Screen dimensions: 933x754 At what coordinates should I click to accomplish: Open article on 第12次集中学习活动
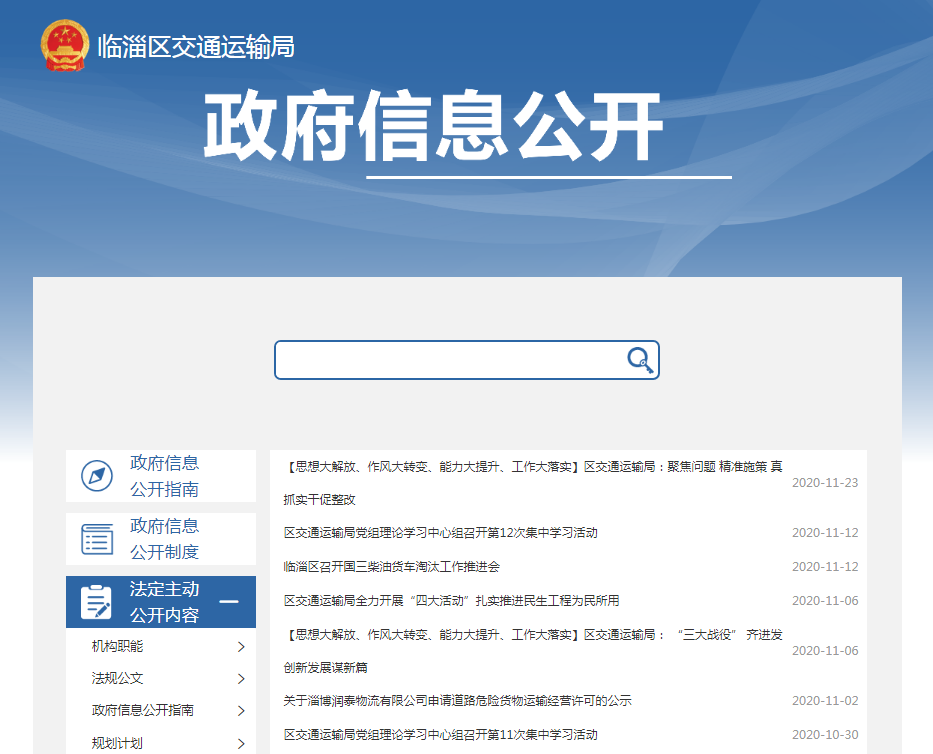coord(440,533)
